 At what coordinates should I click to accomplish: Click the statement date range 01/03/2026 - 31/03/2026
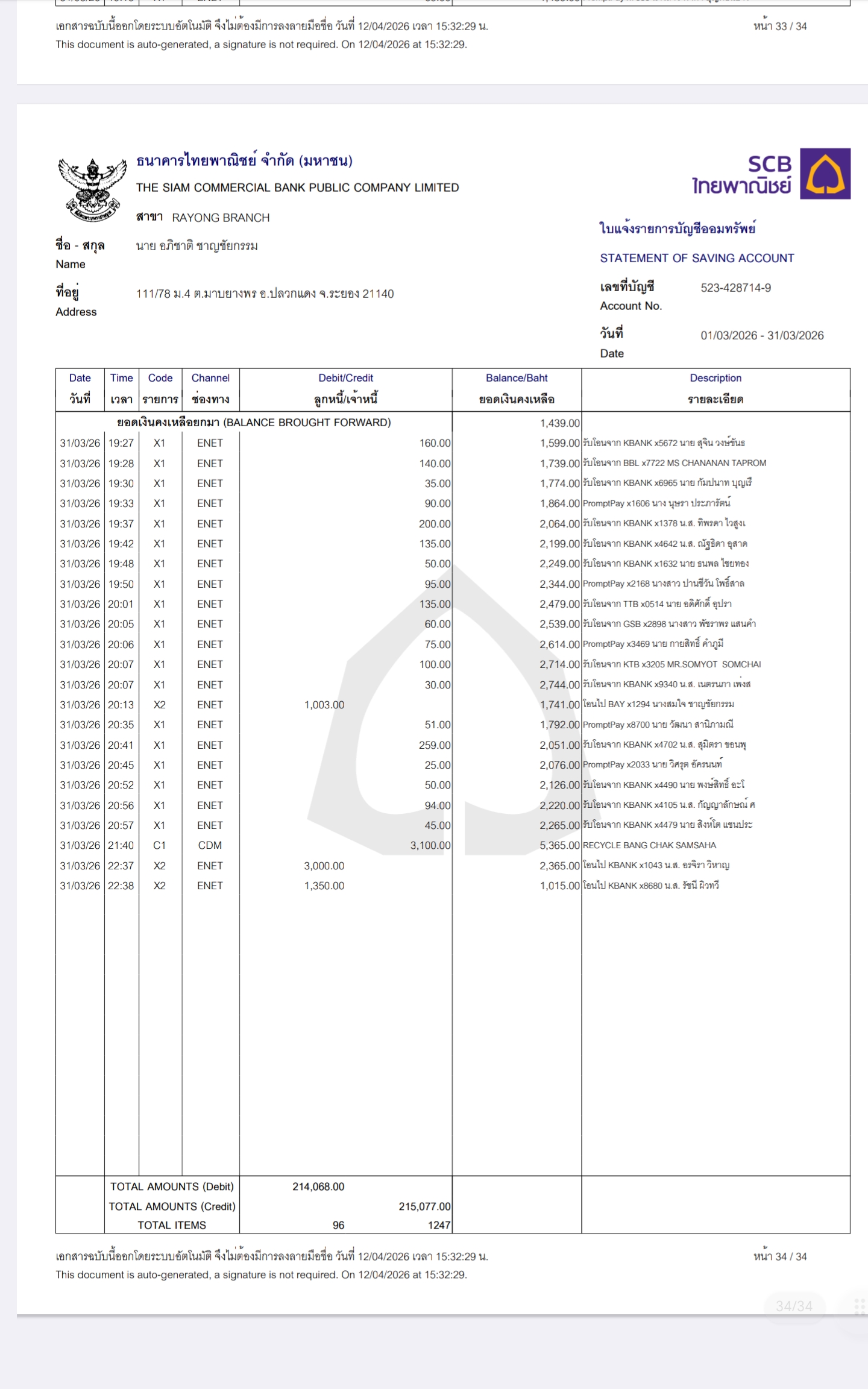762,336
